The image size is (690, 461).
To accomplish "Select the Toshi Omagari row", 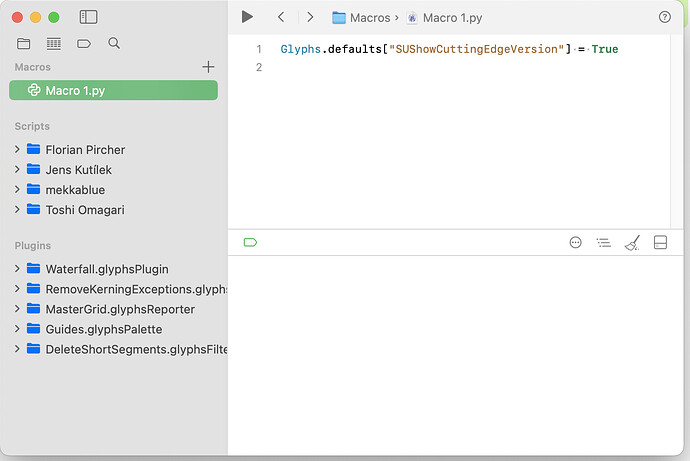I will point(114,210).
